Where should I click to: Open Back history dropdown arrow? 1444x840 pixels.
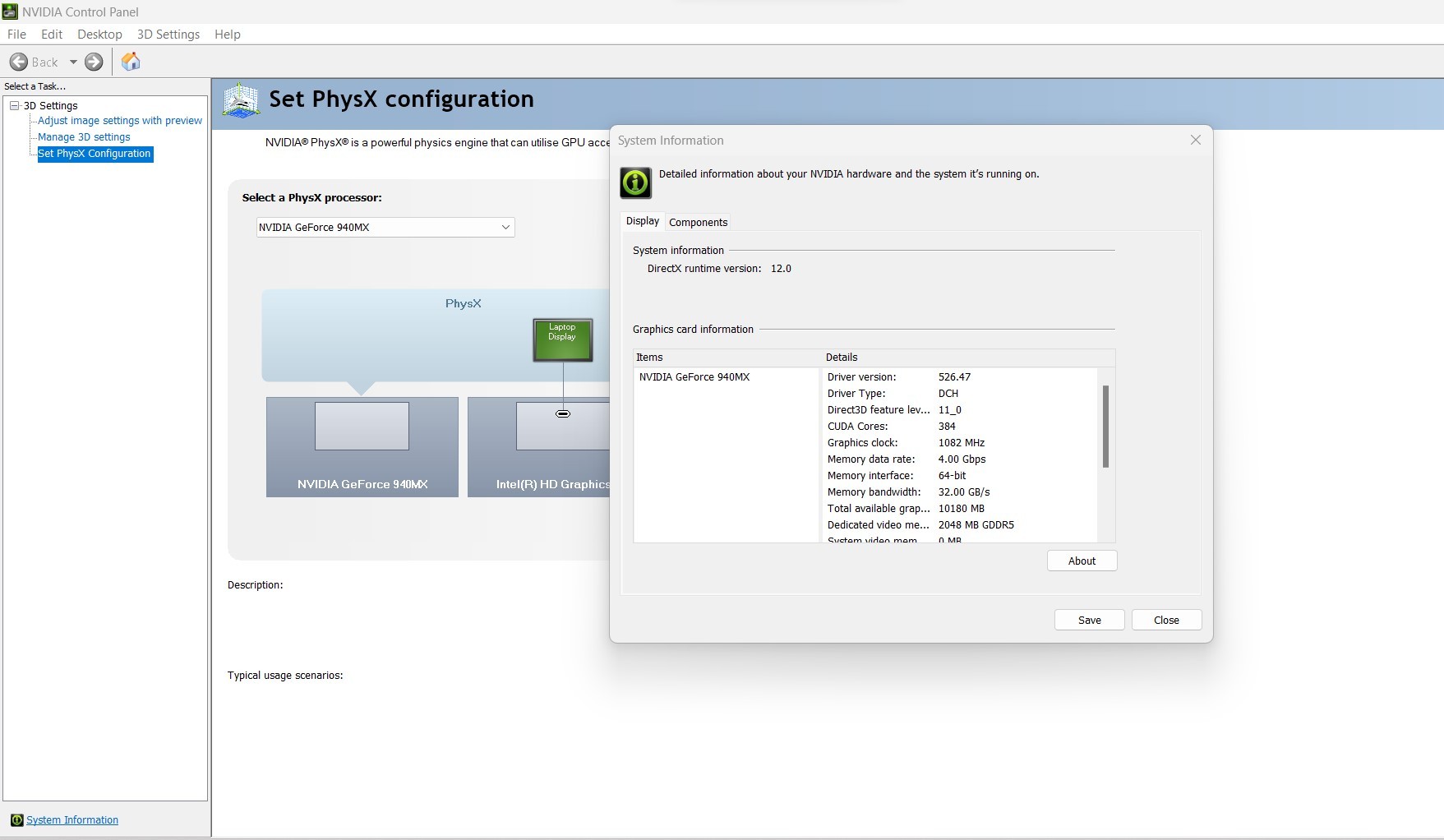point(73,62)
